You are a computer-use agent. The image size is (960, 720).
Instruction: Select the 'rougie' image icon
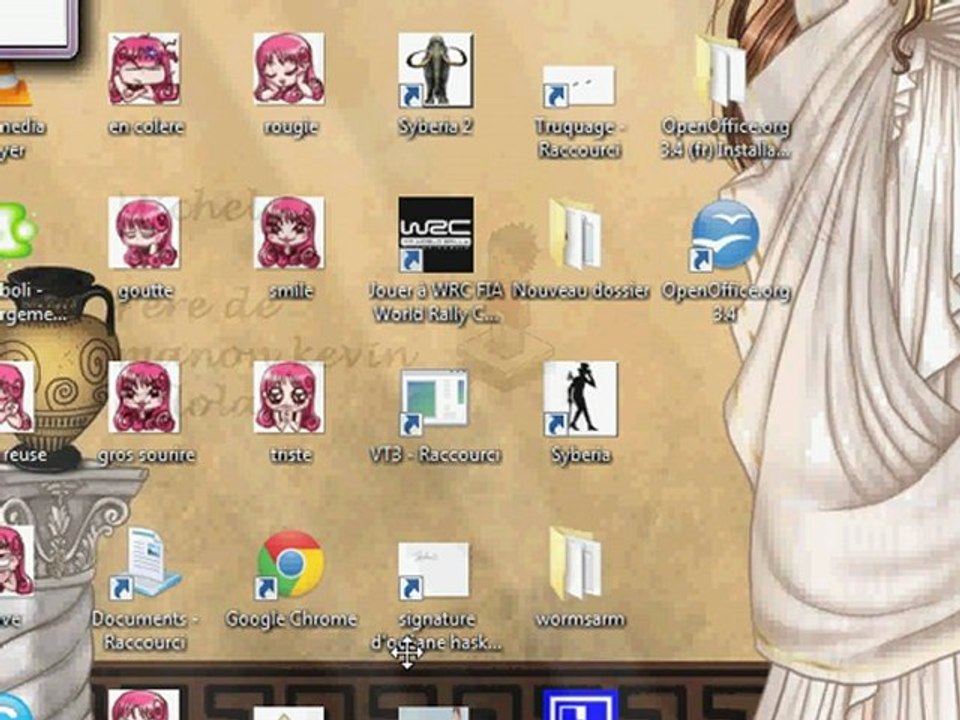(289, 69)
